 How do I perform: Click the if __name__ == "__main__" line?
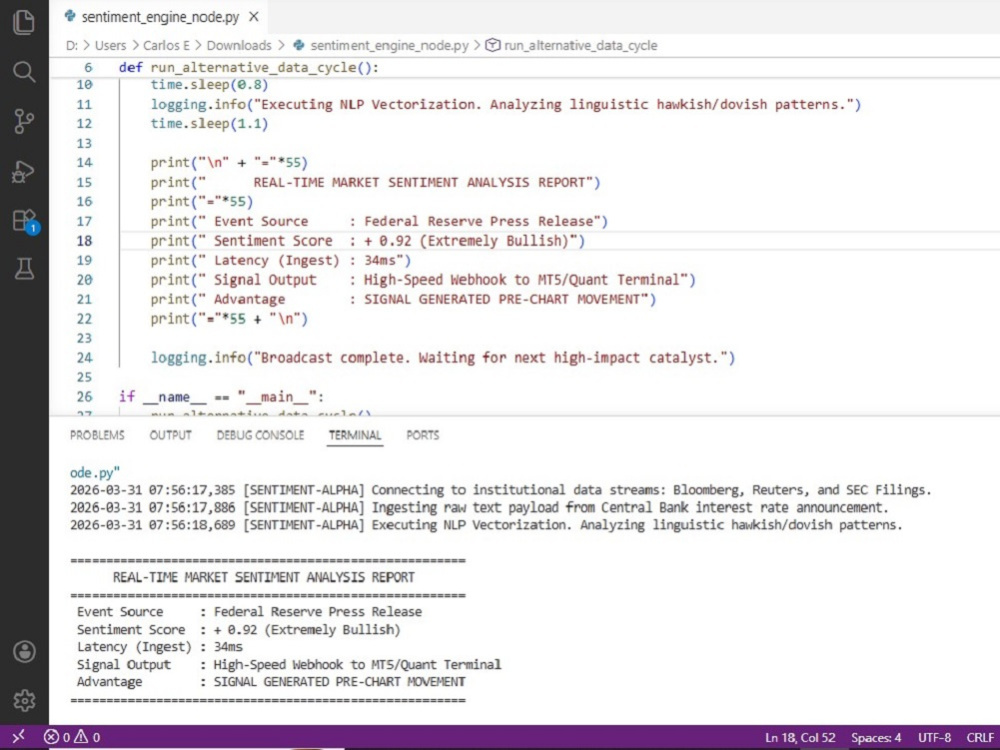pyautogui.click(x=221, y=397)
